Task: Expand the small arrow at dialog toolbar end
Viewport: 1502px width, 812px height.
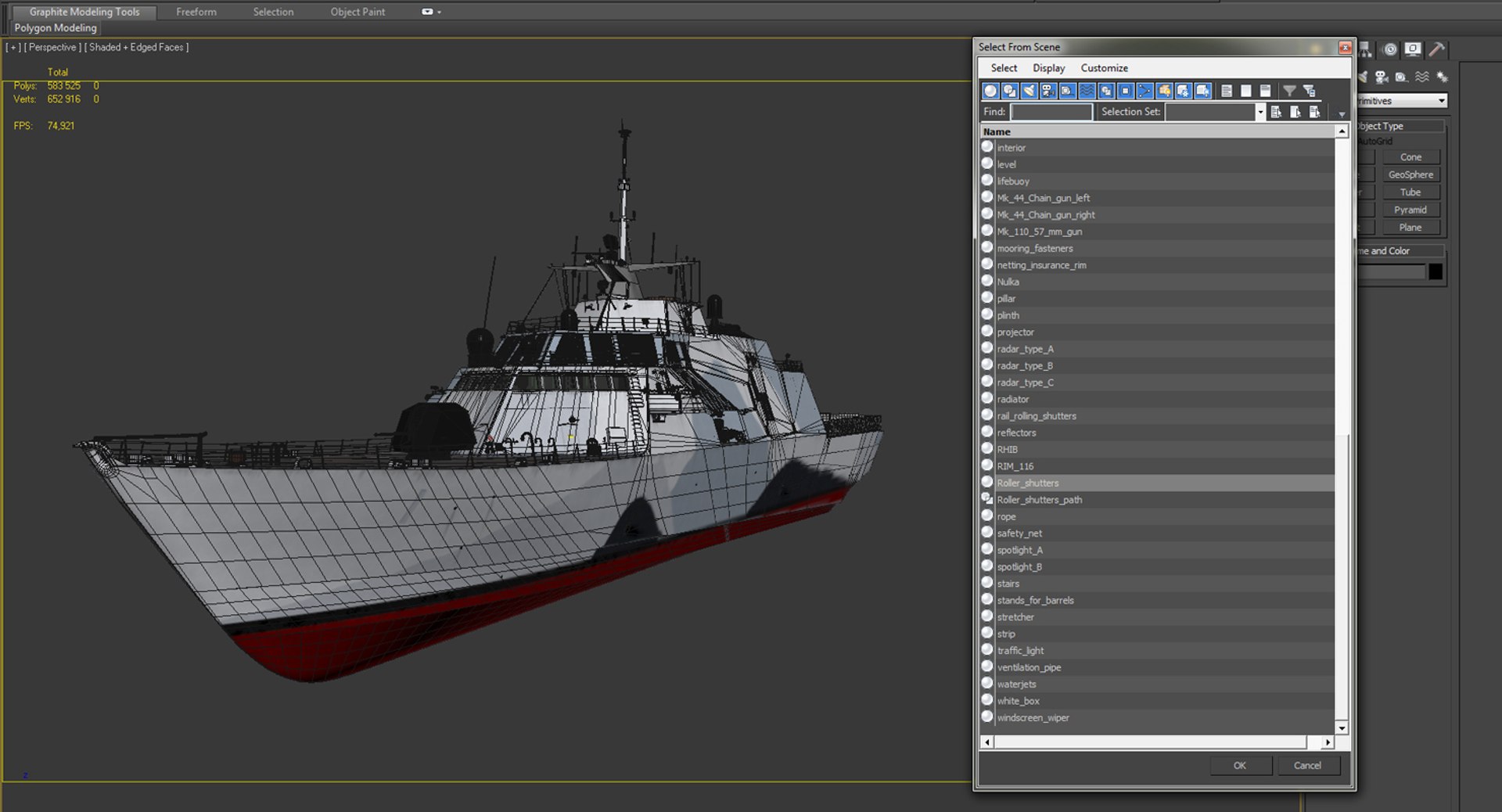Action: 1342,114
